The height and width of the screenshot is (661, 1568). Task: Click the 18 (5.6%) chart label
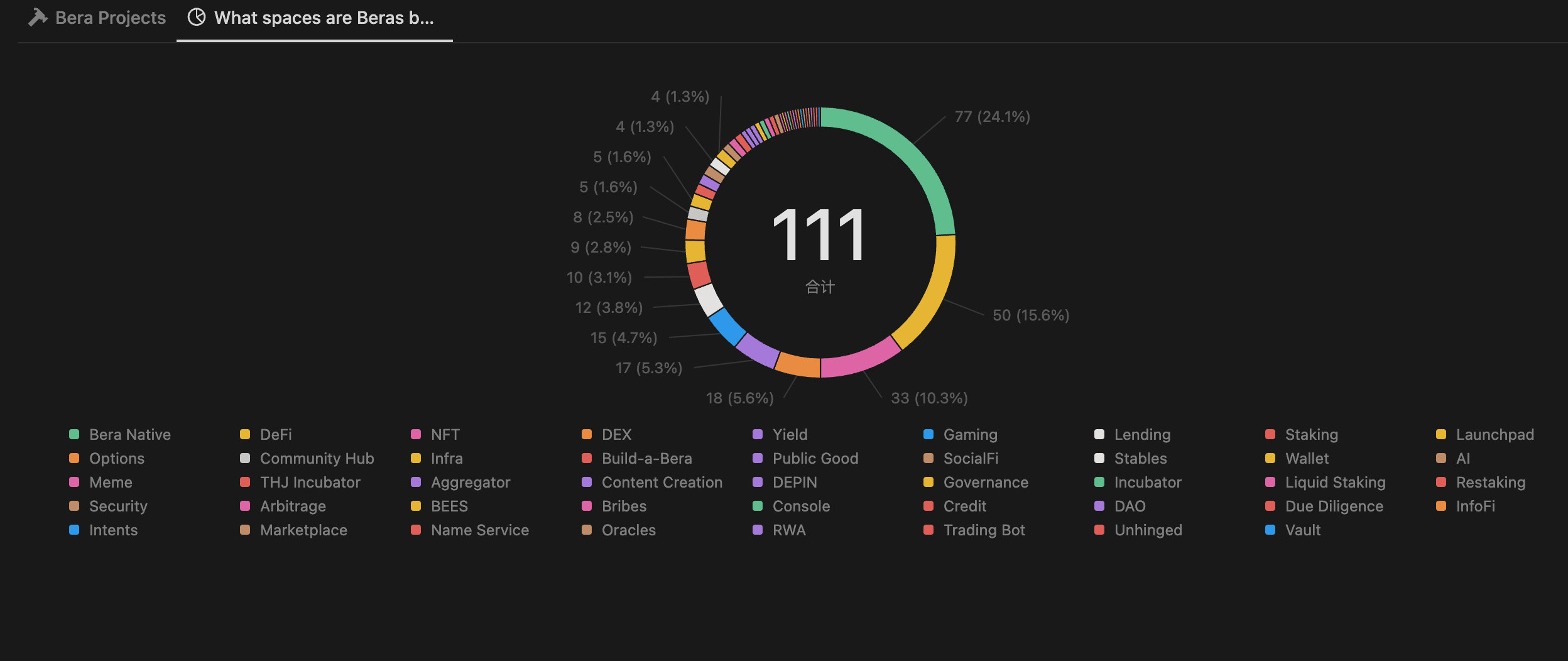click(x=740, y=398)
